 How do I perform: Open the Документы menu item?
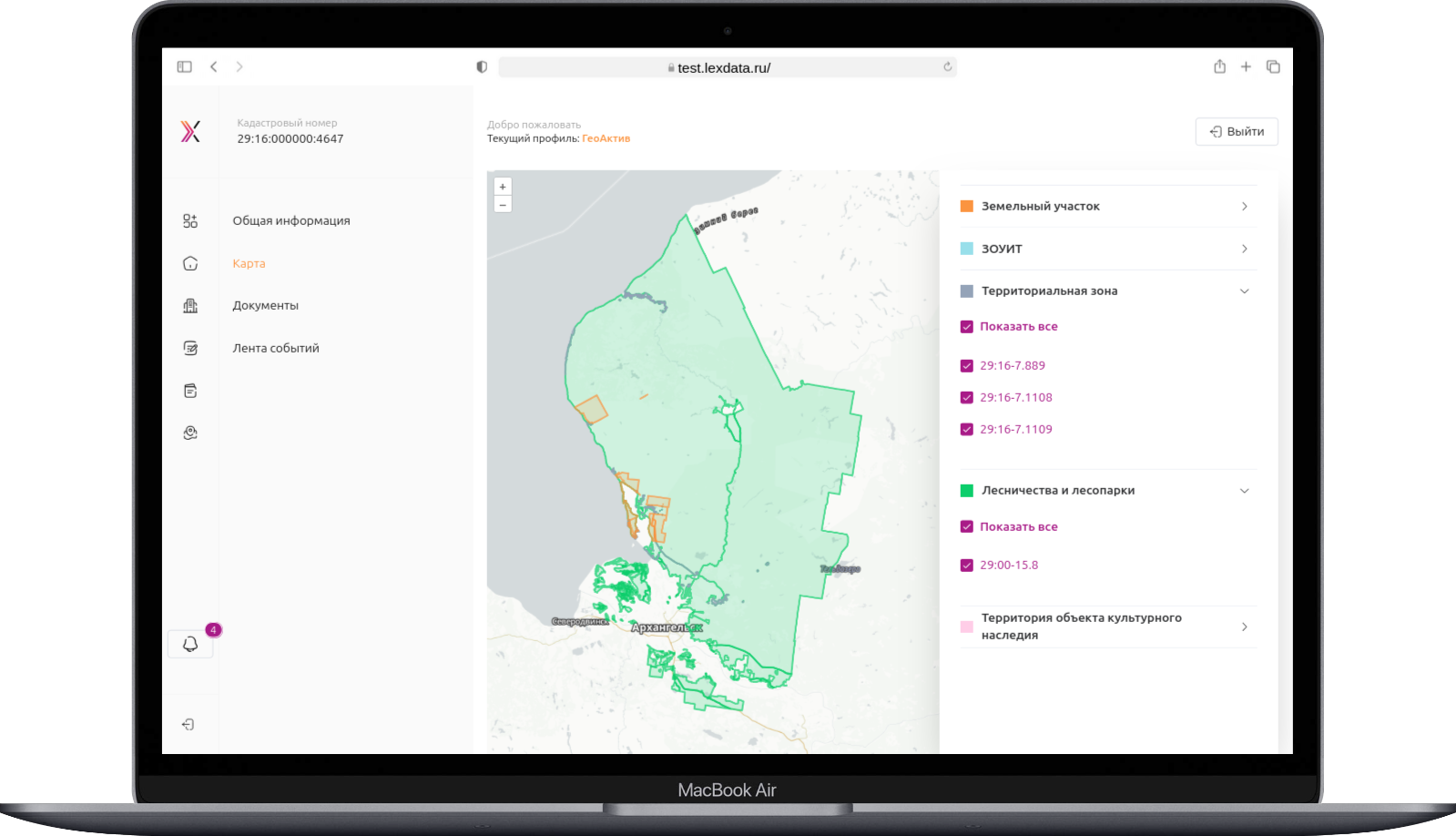(x=265, y=306)
